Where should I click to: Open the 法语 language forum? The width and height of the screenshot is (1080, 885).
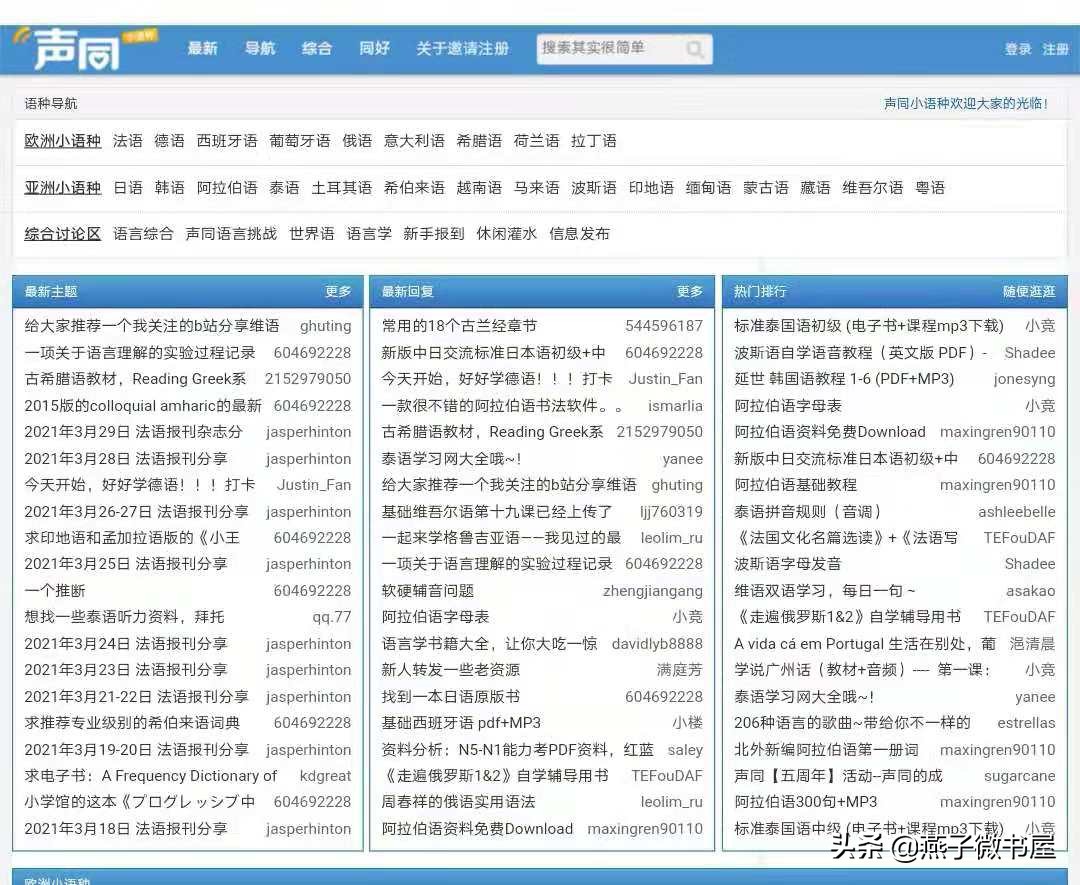coord(128,141)
